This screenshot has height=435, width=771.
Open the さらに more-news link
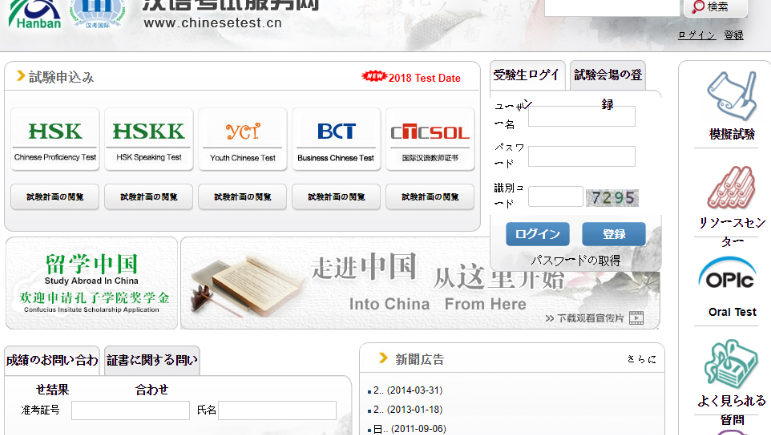(x=641, y=359)
